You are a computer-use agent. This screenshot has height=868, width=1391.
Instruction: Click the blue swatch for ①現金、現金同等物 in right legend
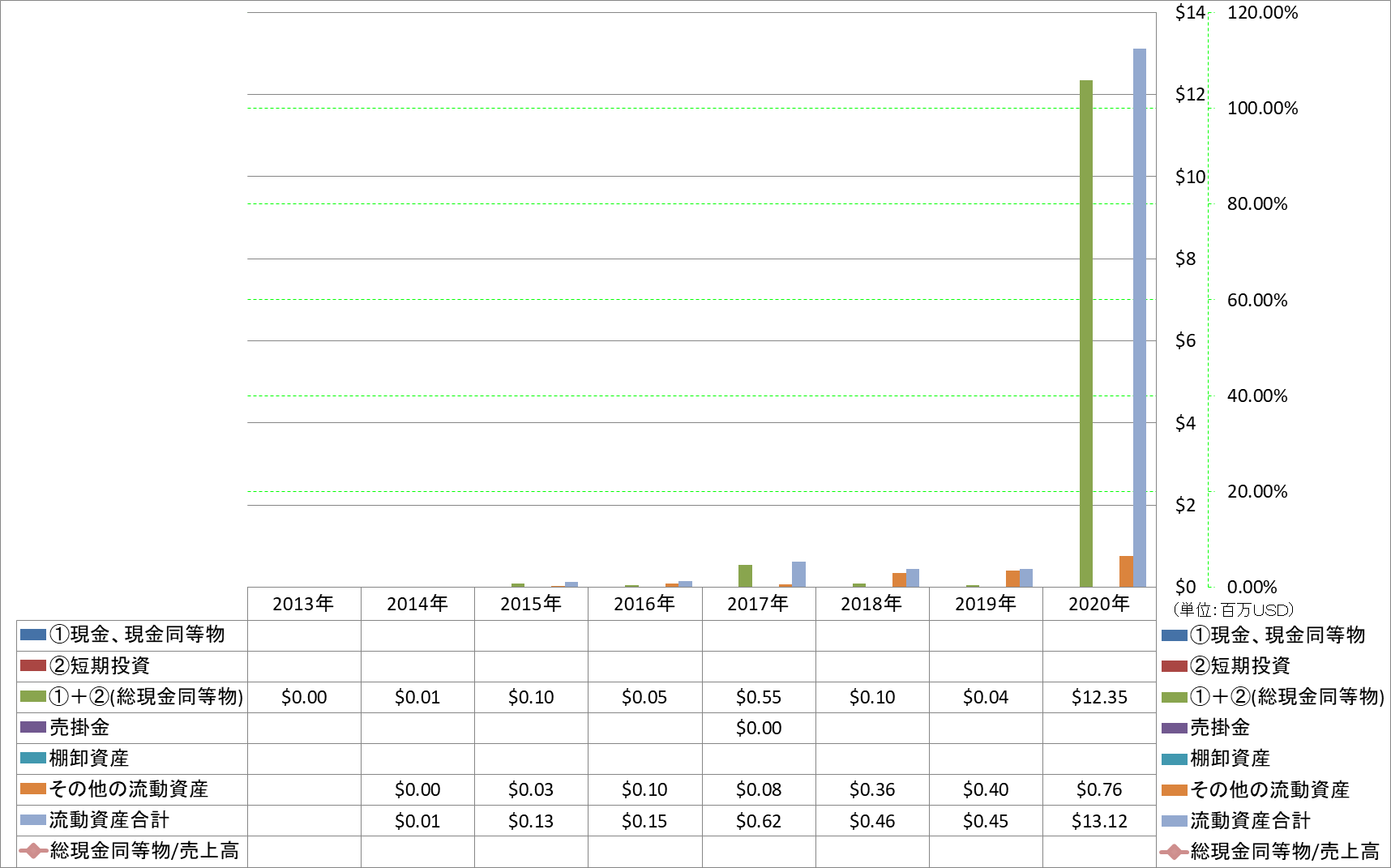[1175, 635]
